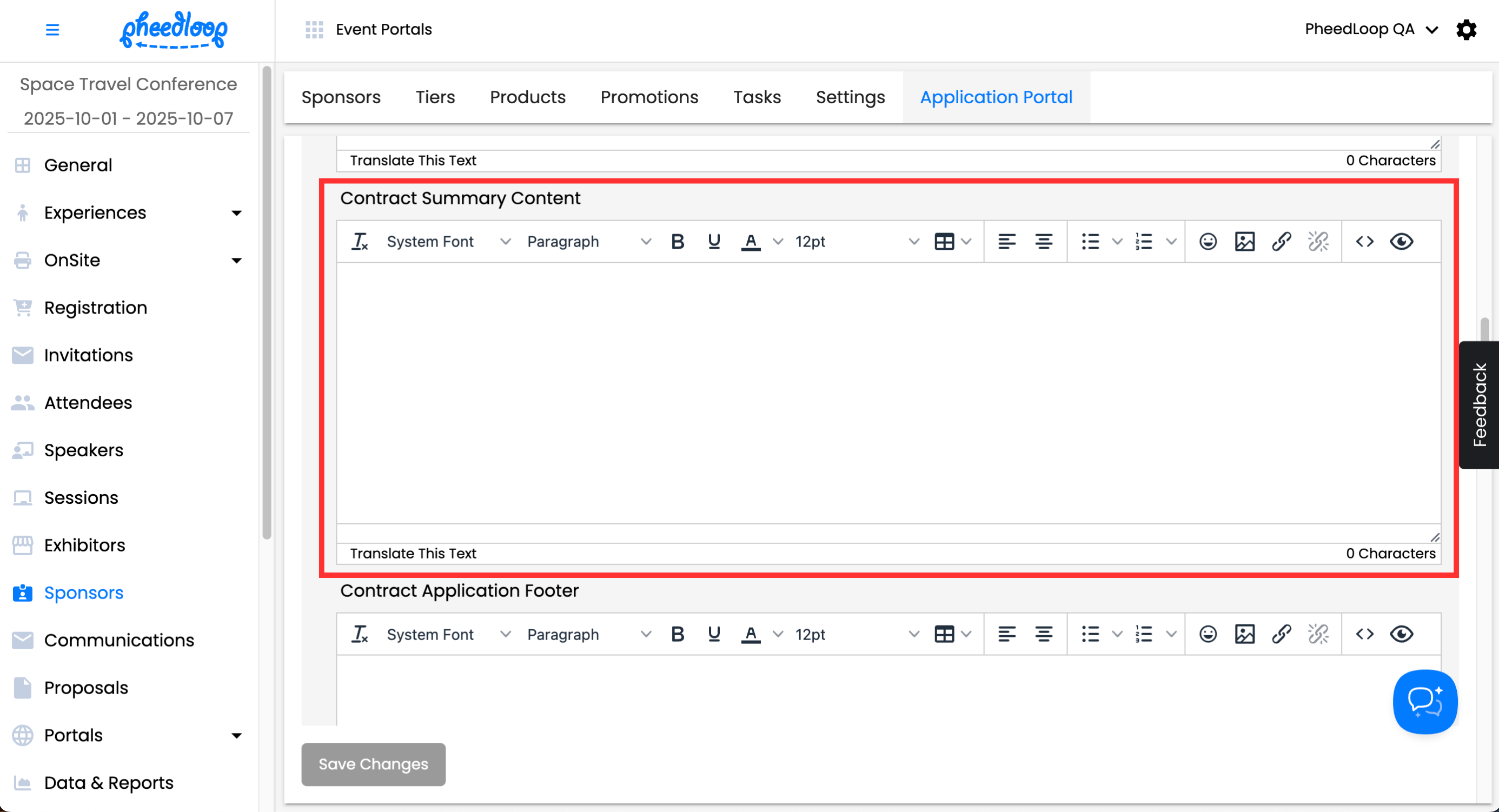Toggle bold in Contract Summary Content editor
This screenshot has width=1499, height=812.
coord(678,242)
